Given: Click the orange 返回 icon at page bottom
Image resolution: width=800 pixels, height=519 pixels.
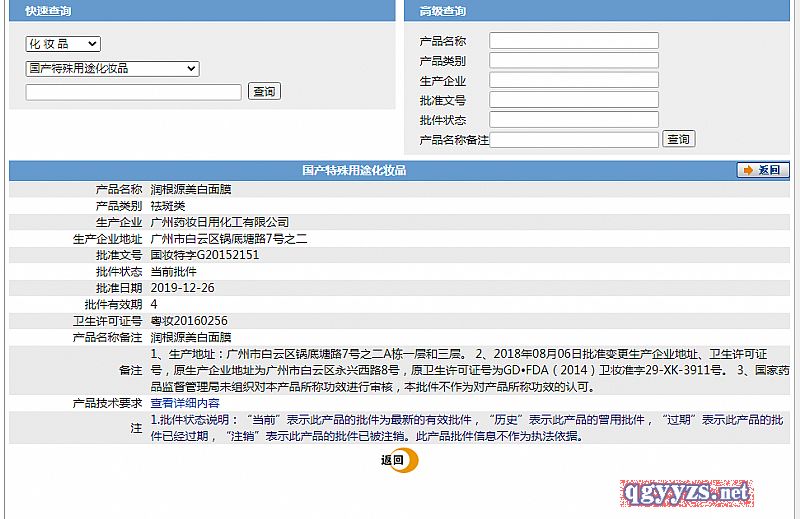Looking at the screenshot, I should 399,461.
